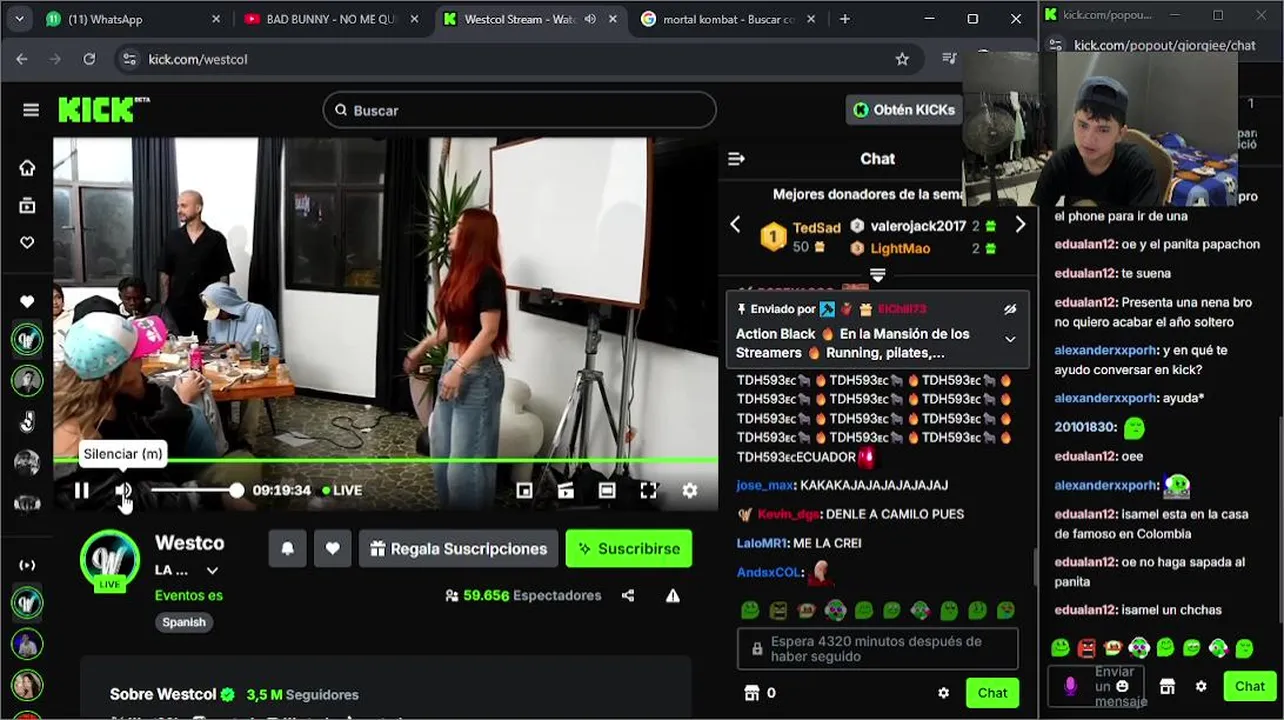Follow Westcol with the heart button
The width and height of the screenshot is (1284, 720).
pyautogui.click(x=333, y=548)
